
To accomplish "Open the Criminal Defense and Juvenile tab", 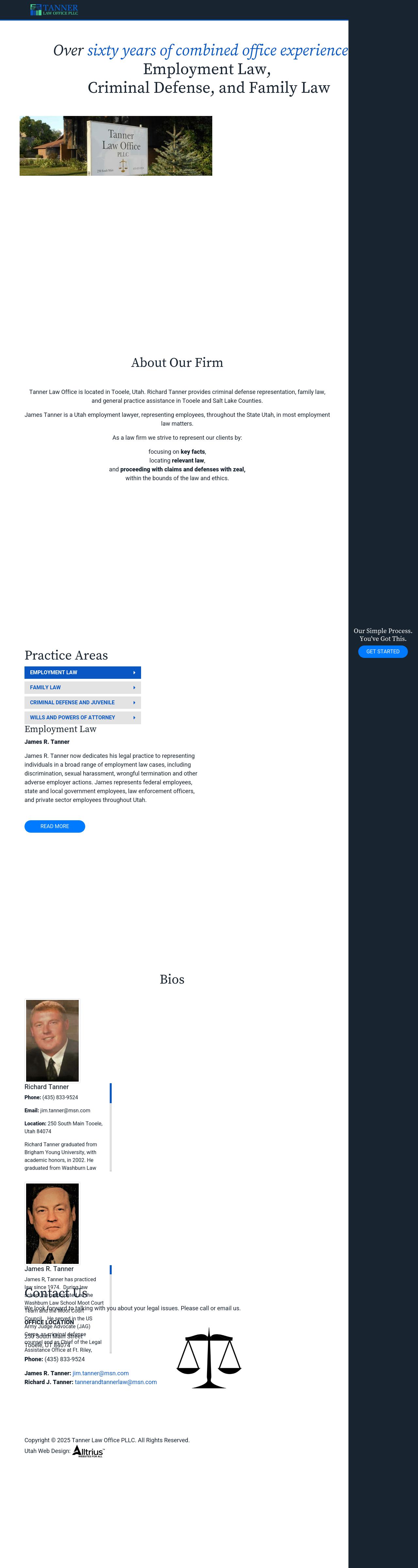I will (72, 702).
